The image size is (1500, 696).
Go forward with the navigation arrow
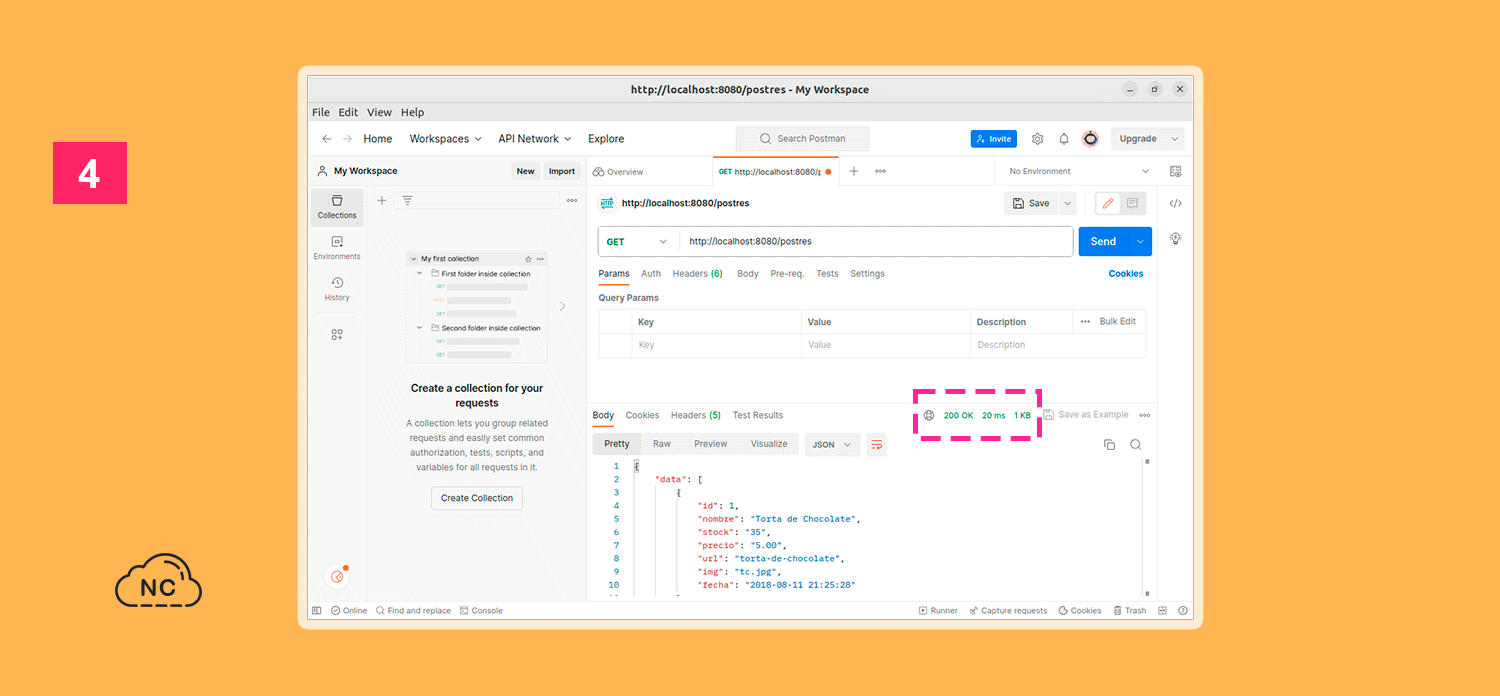(347, 139)
